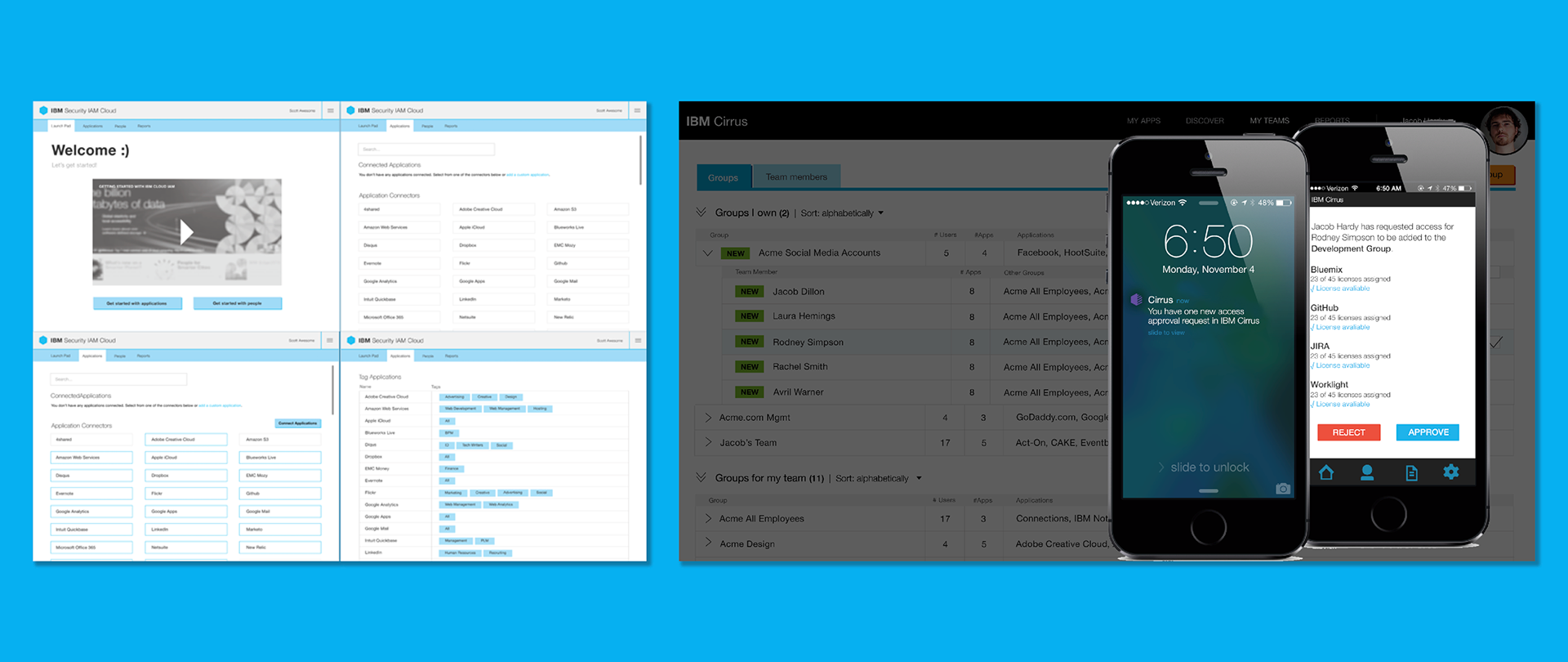
Task: Open Reports tab in the Tag Applications mockup
Action: tap(452, 356)
